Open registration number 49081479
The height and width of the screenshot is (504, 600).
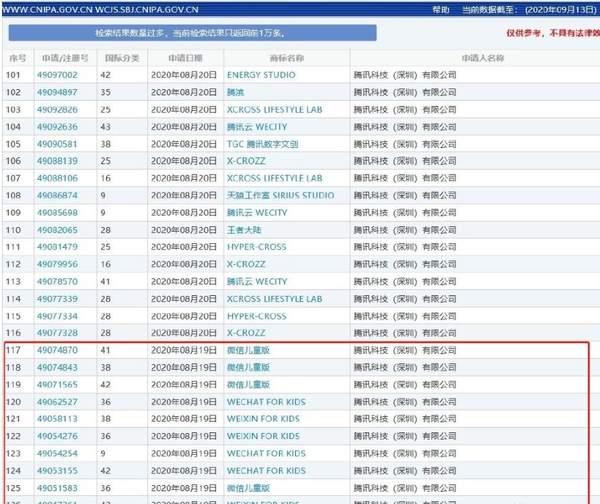coord(57,247)
